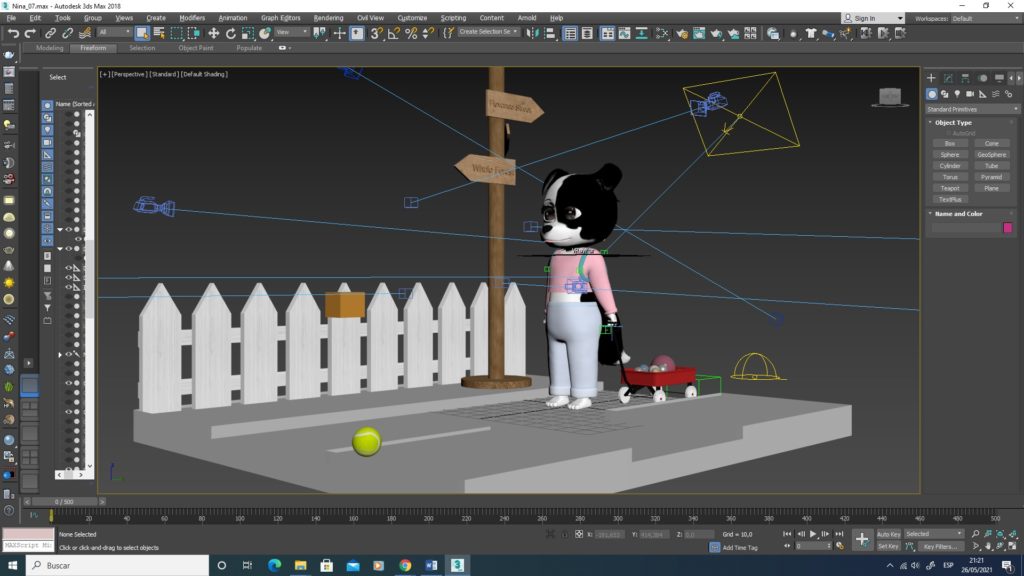The width and height of the screenshot is (1024, 576).
Task: Click the Undo arrow in the main toolbar
Action: 13,33
